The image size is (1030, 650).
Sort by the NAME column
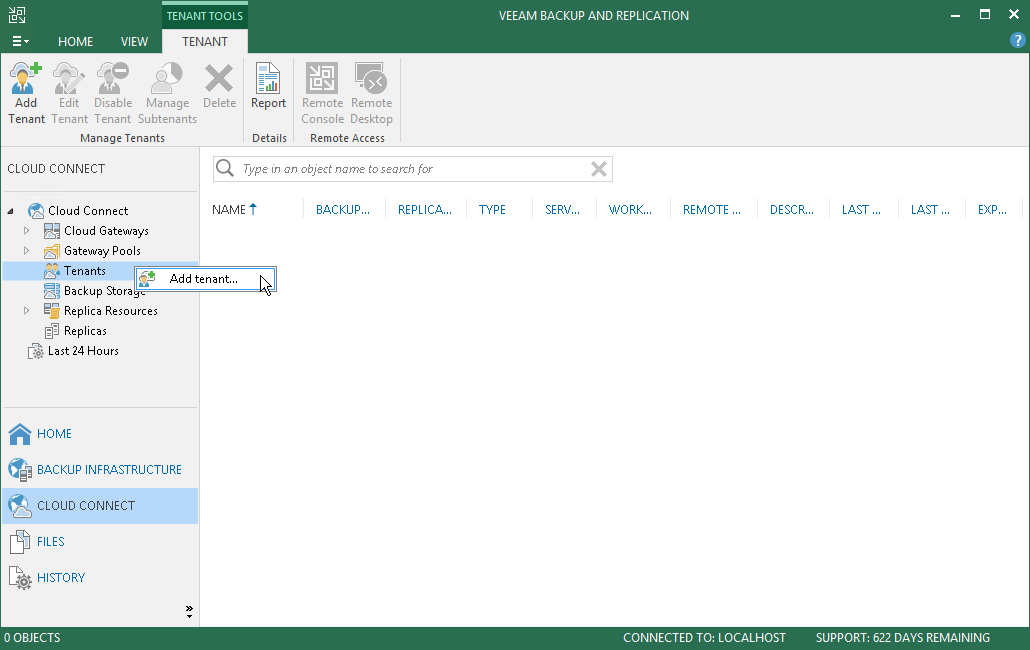tap(234, 209)
